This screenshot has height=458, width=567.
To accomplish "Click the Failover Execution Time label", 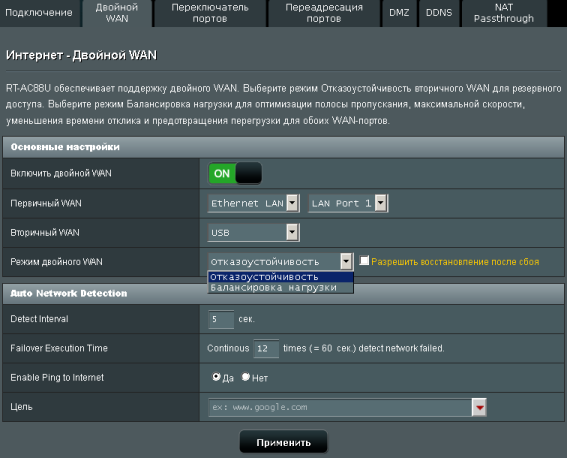I will [59, 348].
